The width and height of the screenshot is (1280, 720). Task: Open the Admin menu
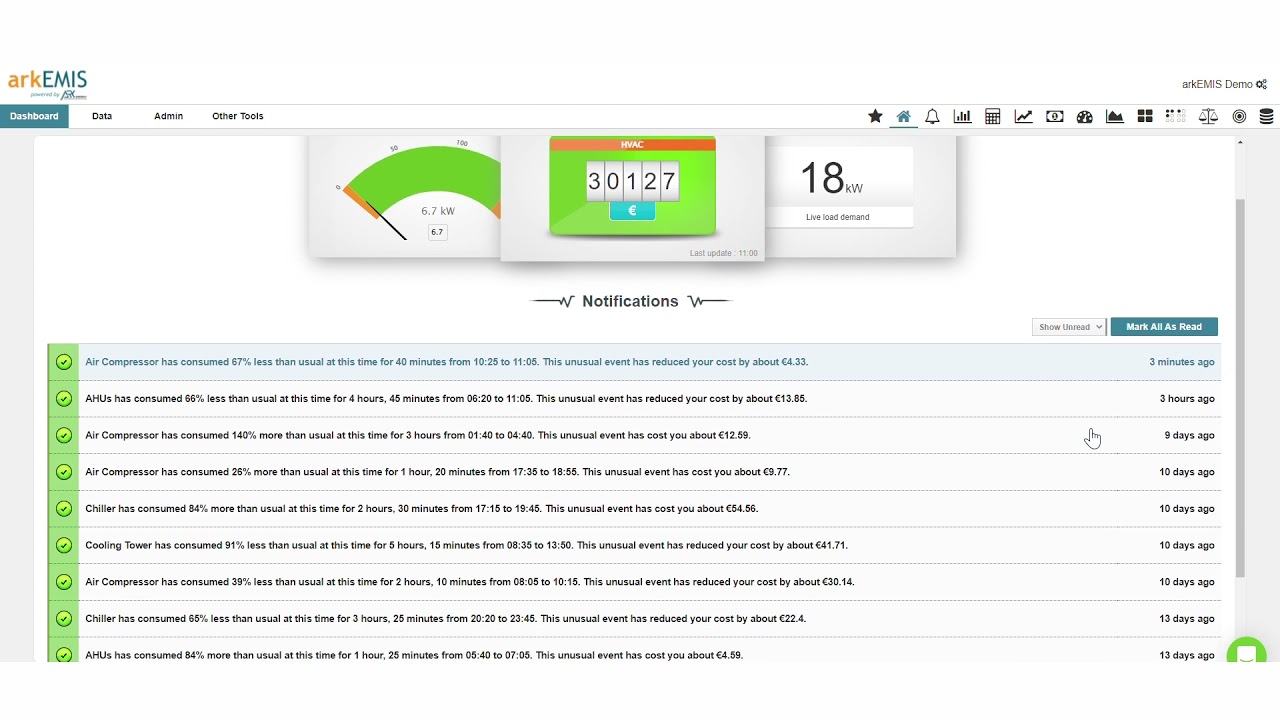(x=168, y=116)
